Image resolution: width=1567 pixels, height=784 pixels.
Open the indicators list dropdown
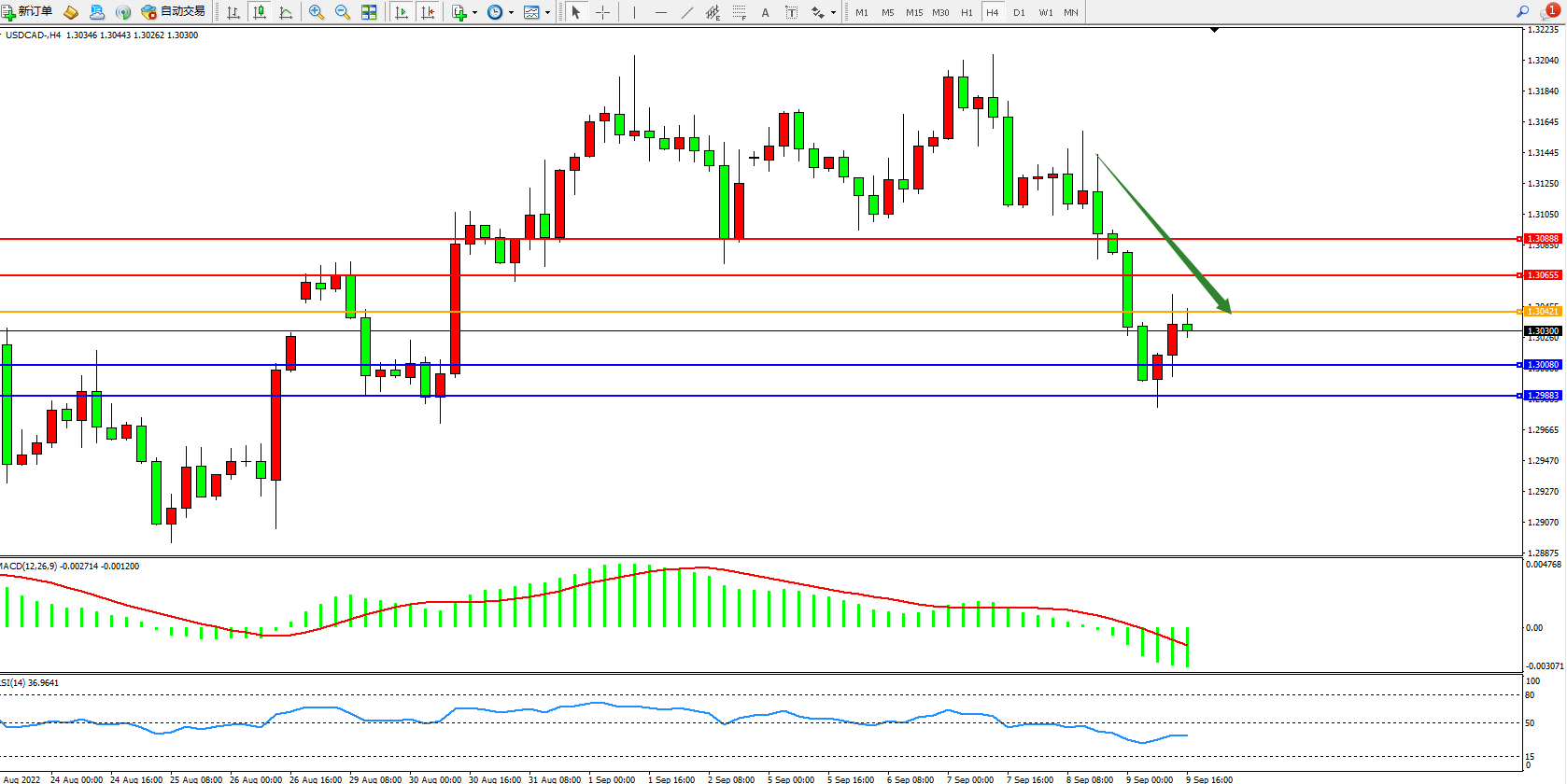464,12
